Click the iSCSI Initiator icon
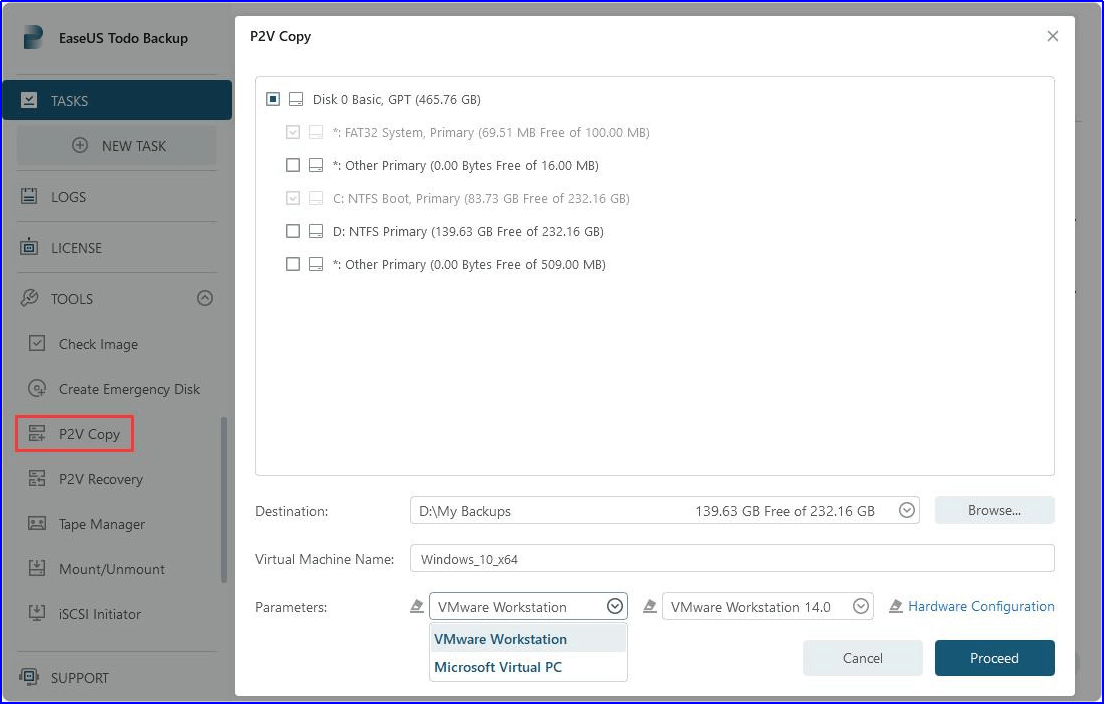The height and width of the screenshot is (704, 1105). tap(37, 613)
